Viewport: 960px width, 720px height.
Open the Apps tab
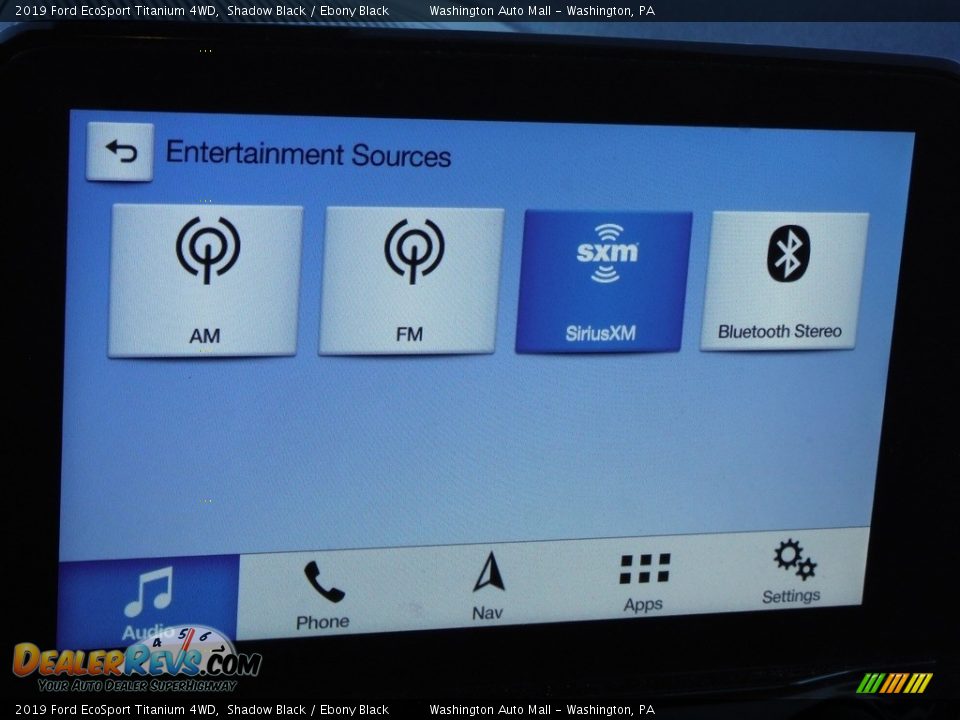click(643, 580)
